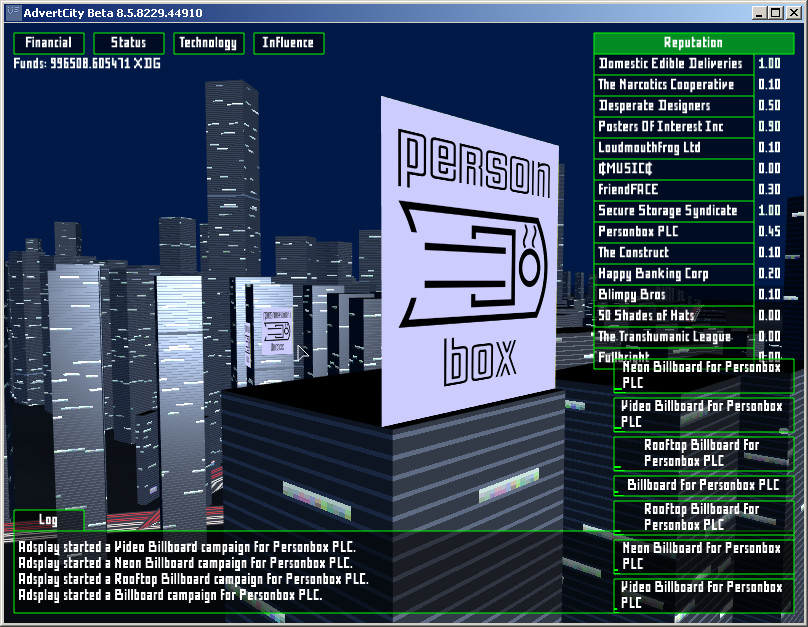Open the Financial panel
Screen dimensions: 808x627
point(47,43)
